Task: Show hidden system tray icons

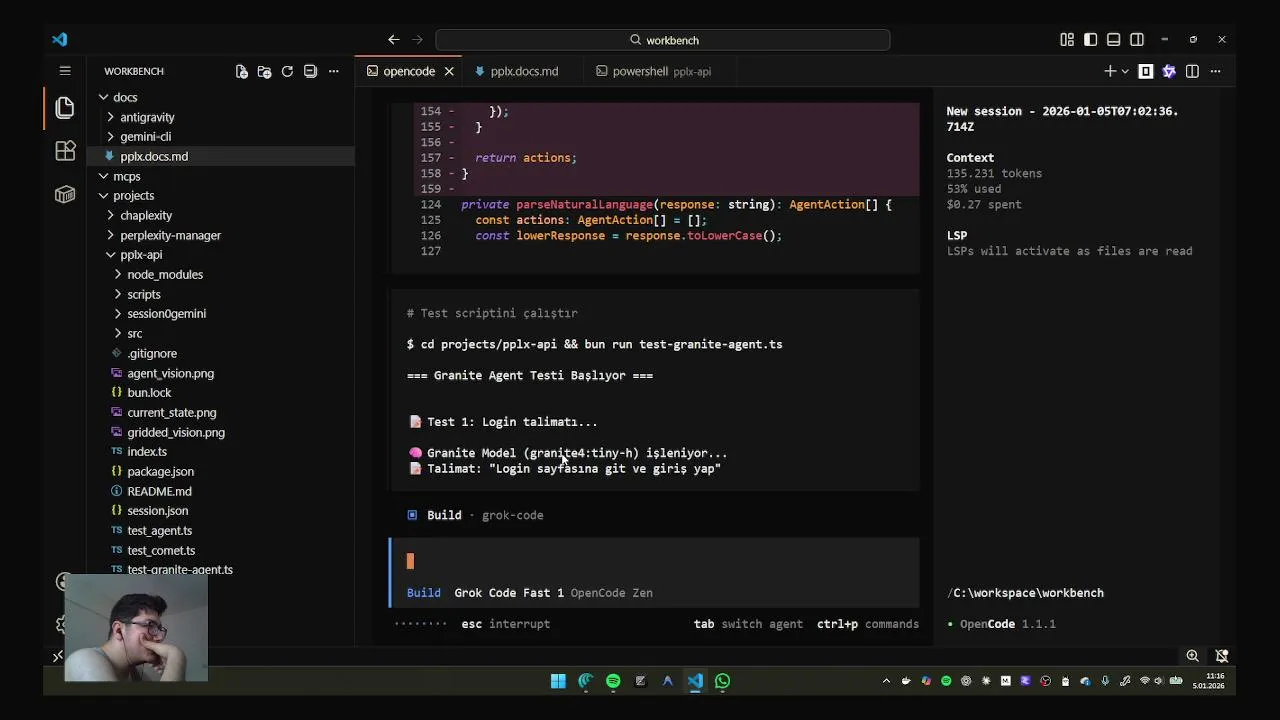Action: coord(886,681)
